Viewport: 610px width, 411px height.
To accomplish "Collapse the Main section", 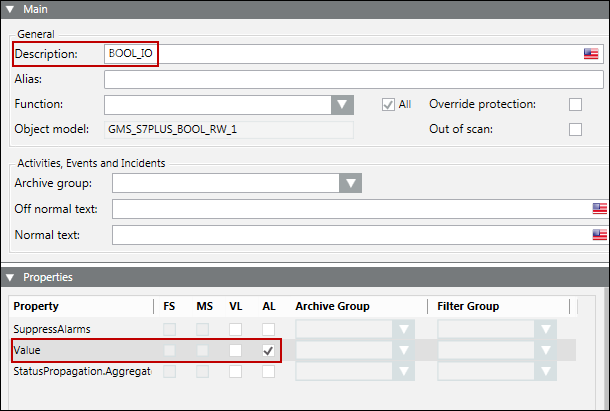I will [10, 9].
